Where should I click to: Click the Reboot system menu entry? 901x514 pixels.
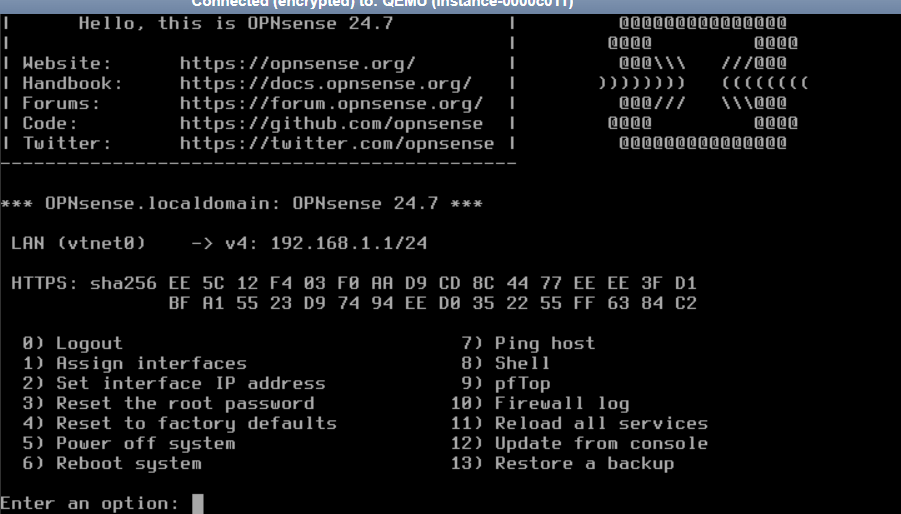point(128,463)
